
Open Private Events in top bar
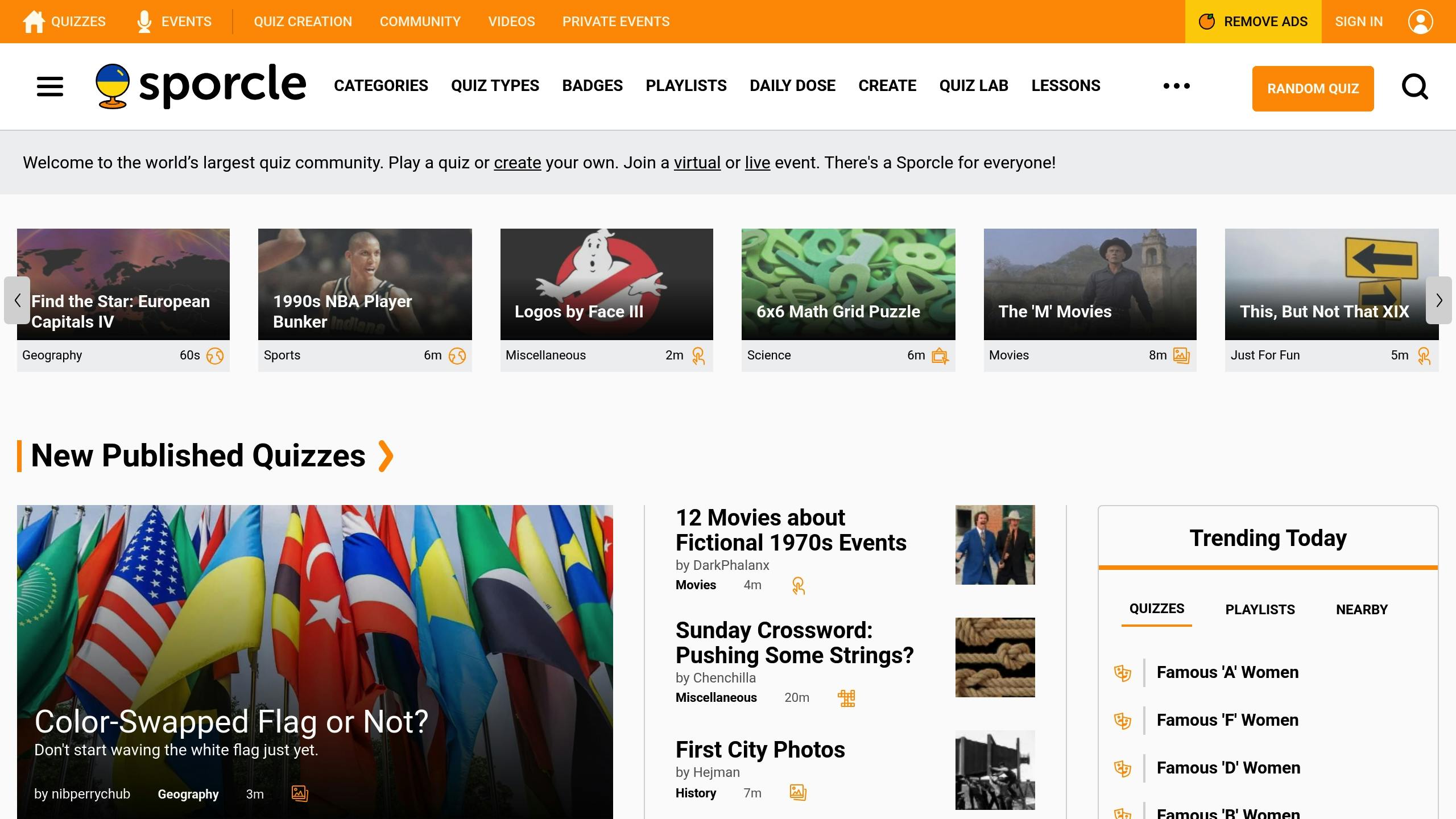[616, 22]
